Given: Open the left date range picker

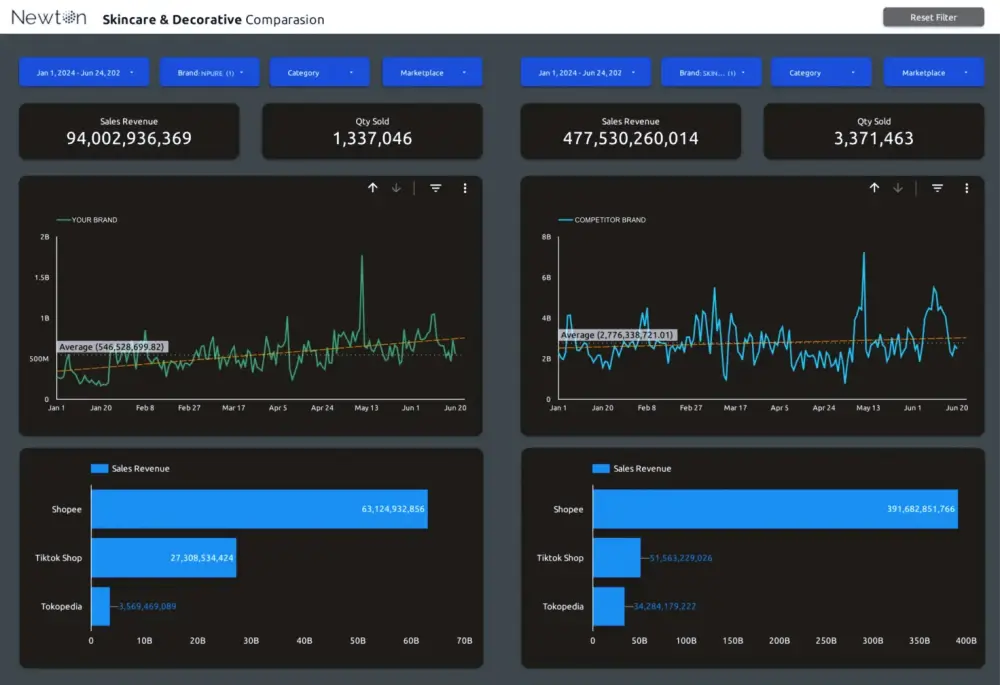Looking at the screenshot, I should point(84,72).
